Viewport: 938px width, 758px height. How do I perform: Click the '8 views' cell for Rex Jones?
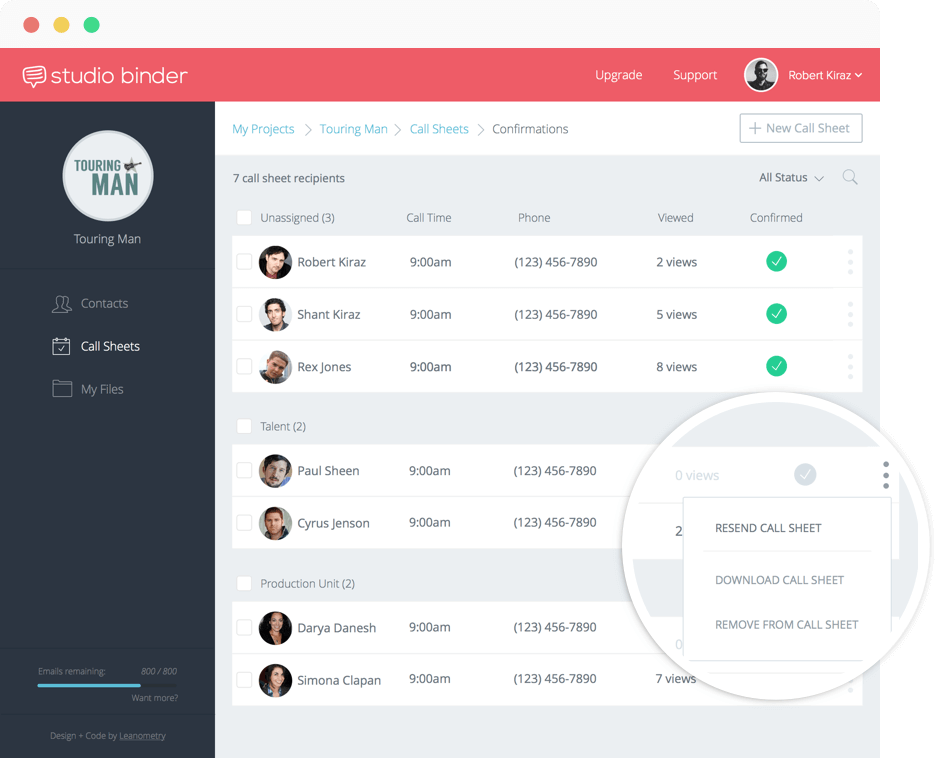click(677, 367)
